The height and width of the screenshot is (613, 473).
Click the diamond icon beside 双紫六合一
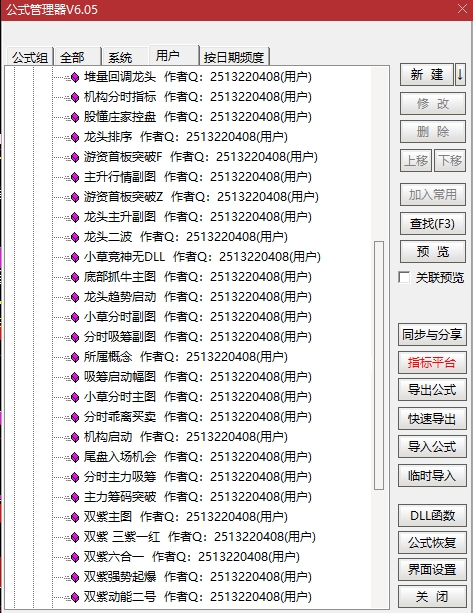pos(75,557)
